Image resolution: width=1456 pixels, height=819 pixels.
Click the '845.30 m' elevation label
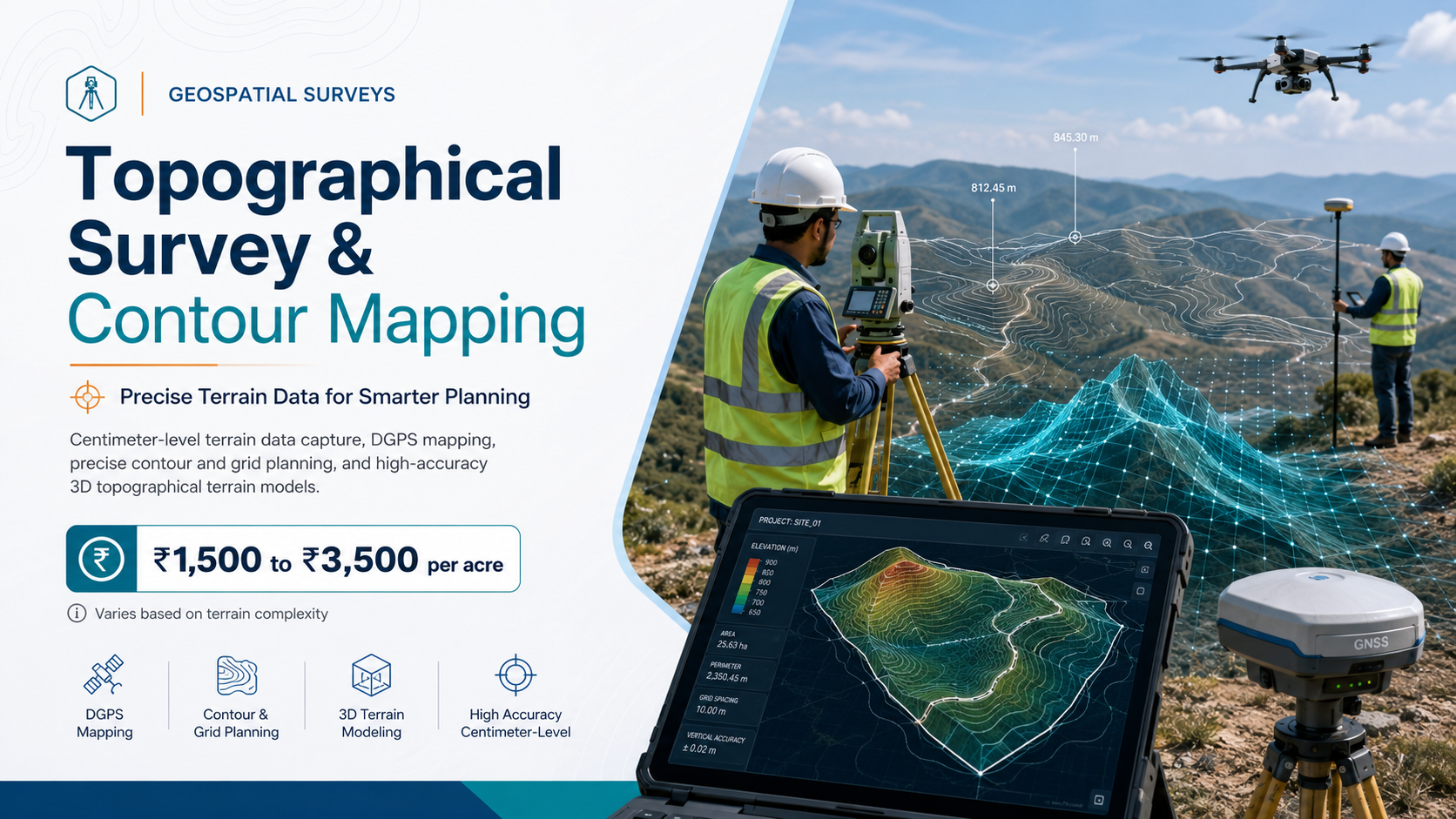[x=1075, y=138]
